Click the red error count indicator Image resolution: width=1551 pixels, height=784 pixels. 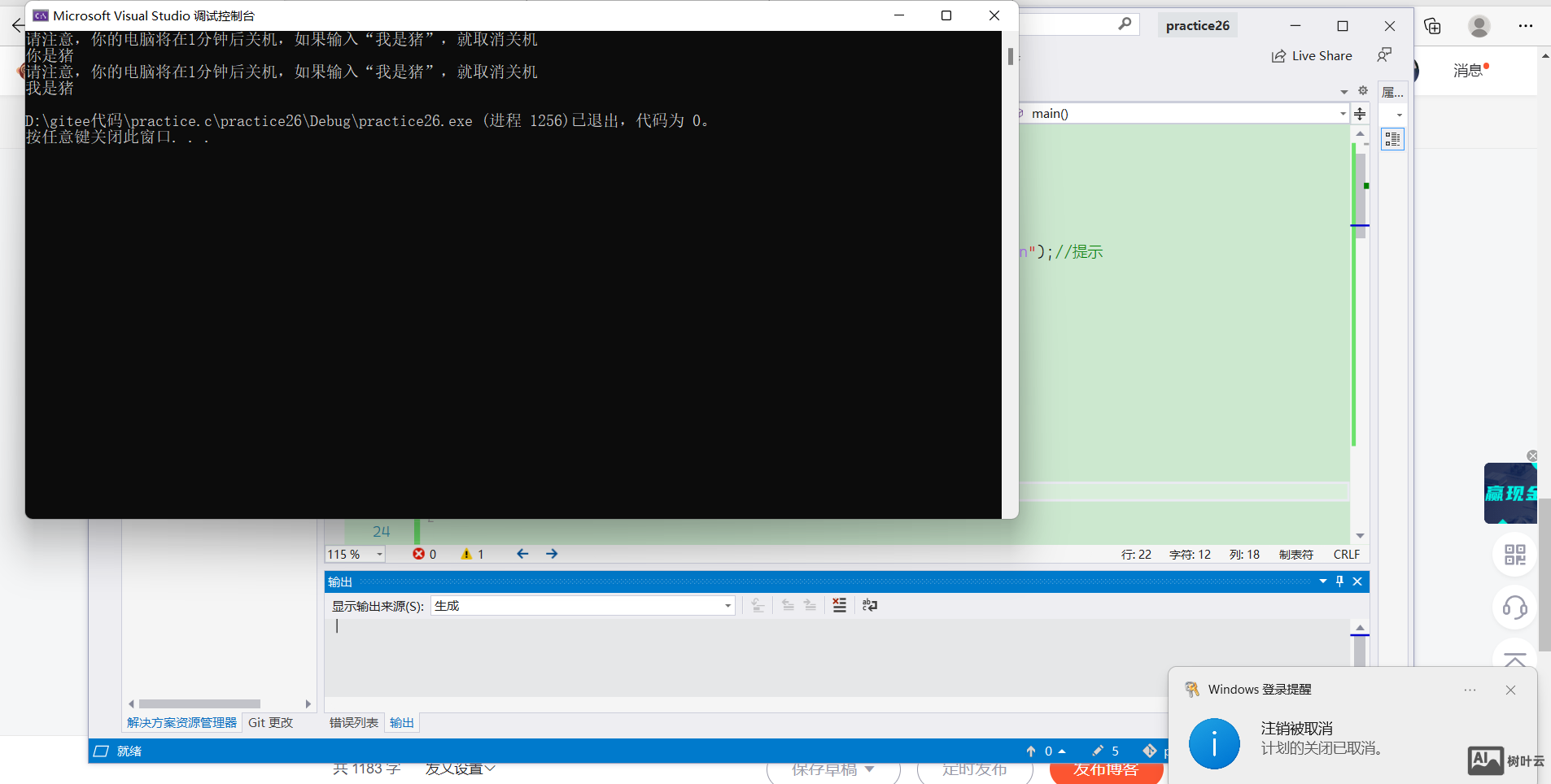(424, 554)
